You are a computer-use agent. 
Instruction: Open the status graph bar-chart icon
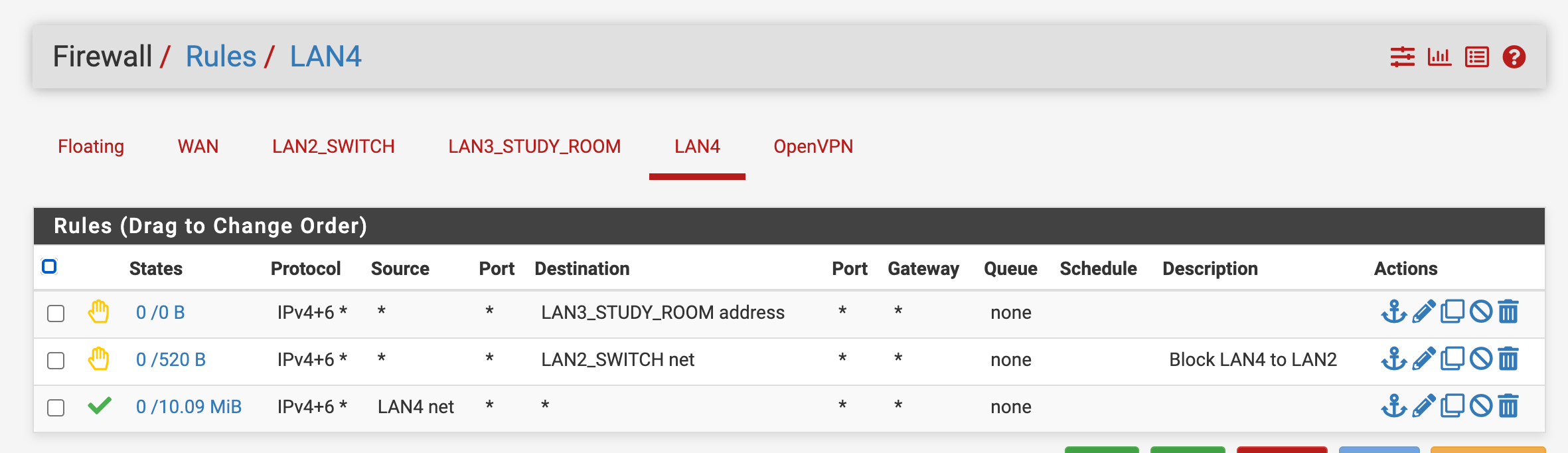(1439, 57)
